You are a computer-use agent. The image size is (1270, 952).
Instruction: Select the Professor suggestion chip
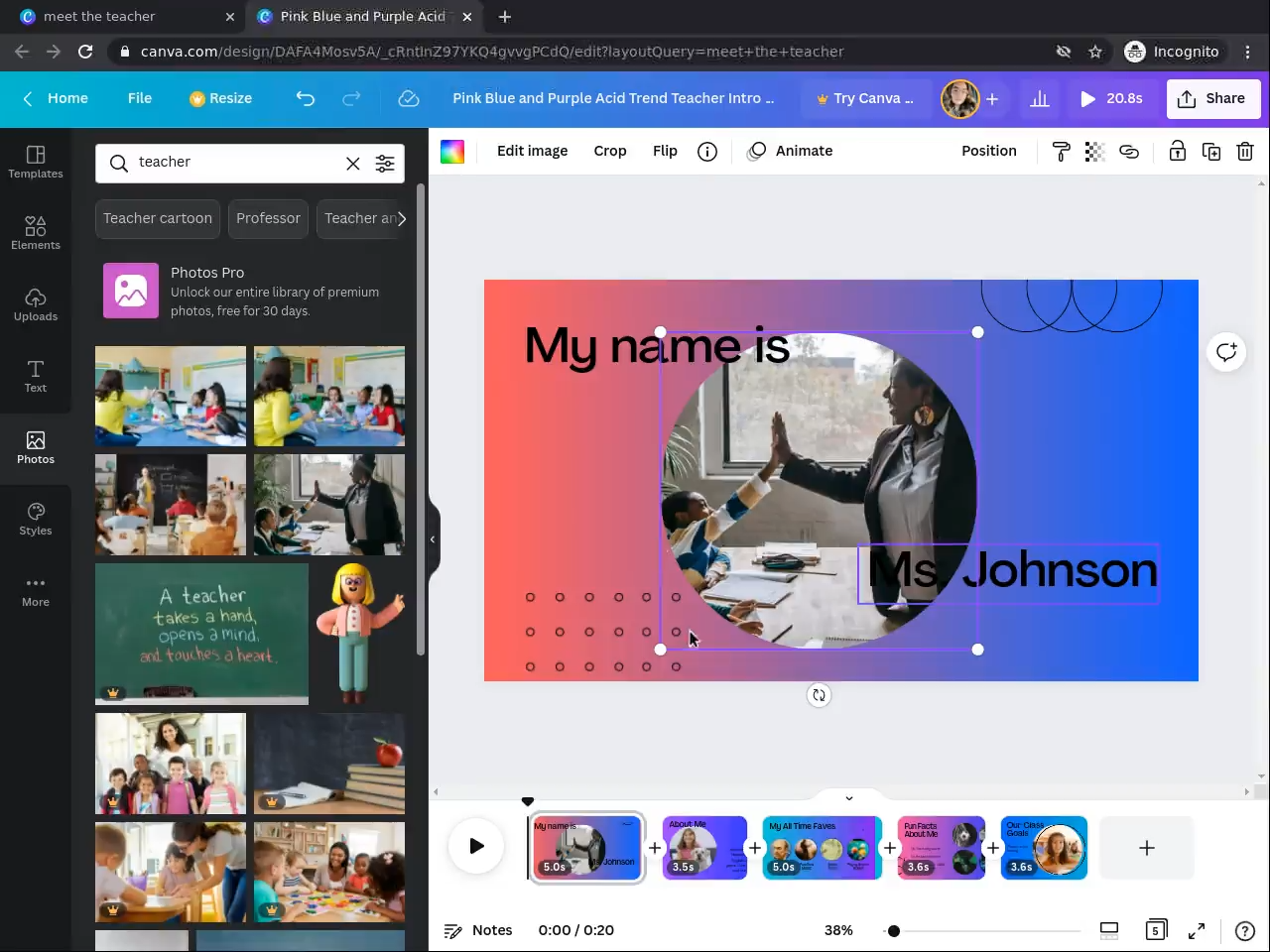(268, 218)
